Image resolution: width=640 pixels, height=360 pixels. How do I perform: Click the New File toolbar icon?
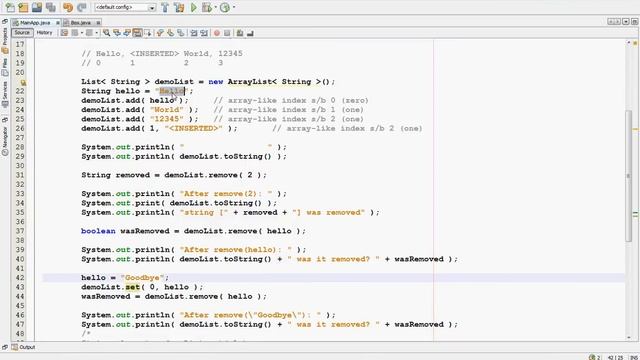click(x=10, y=7)
